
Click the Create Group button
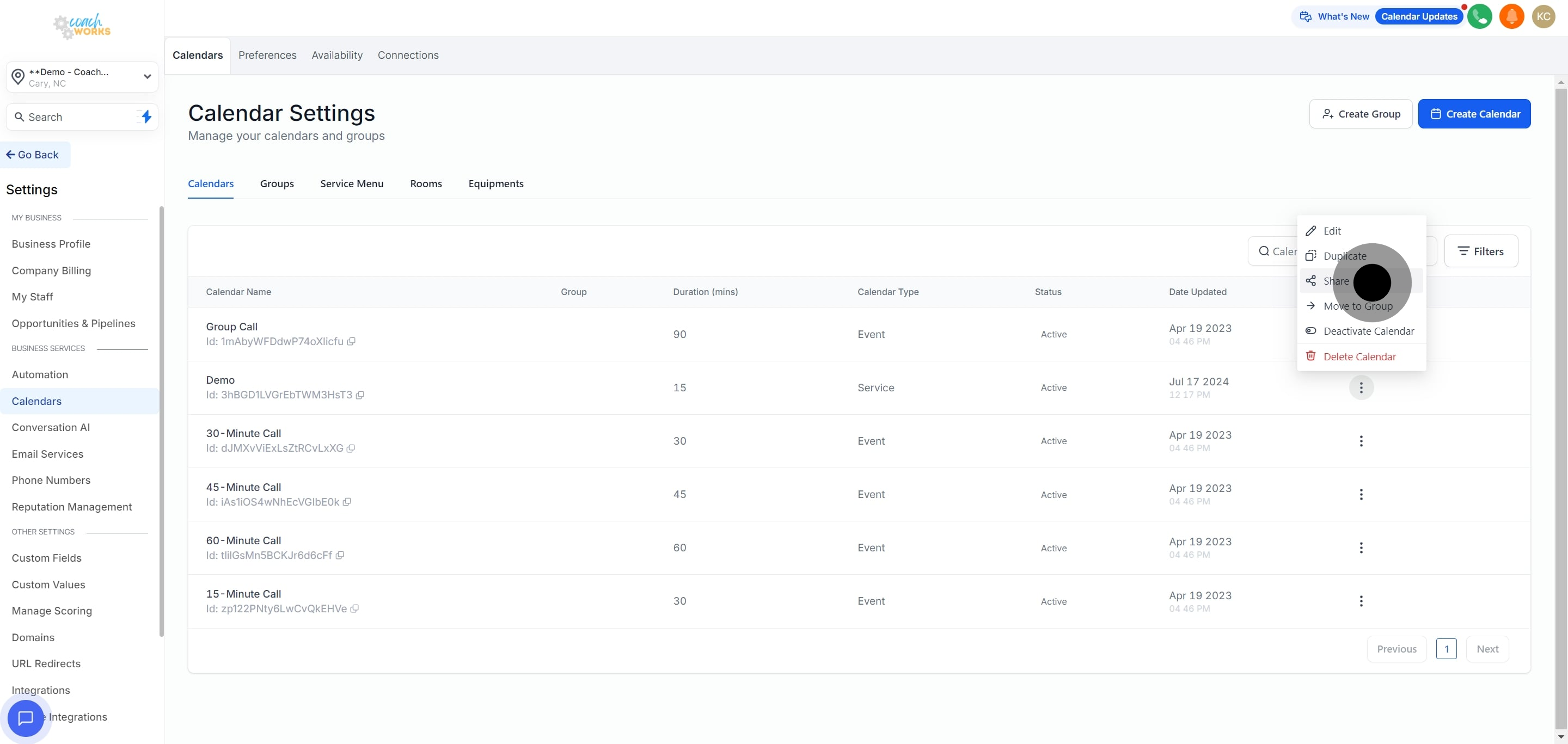click(x=1361, y=114)
